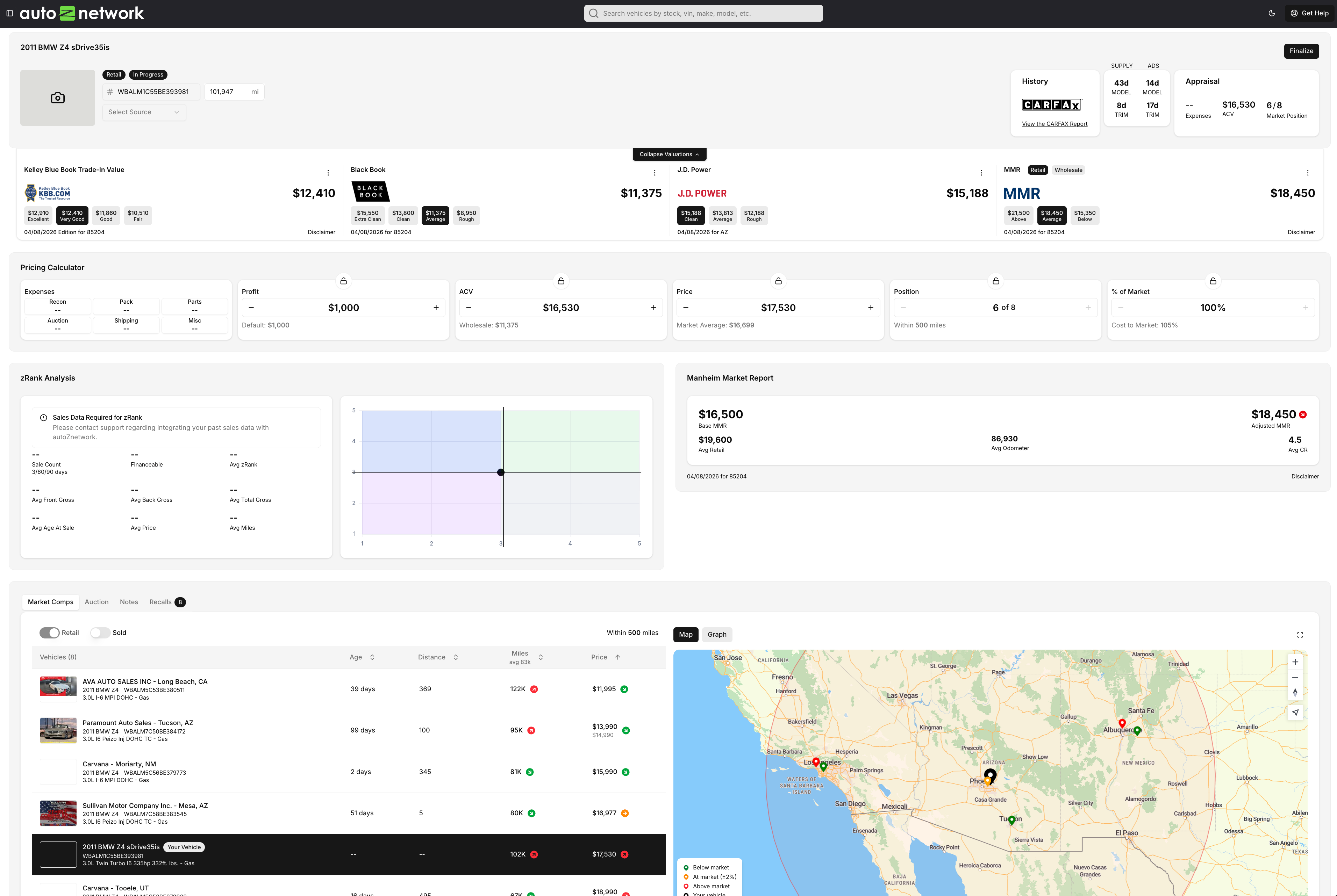Open the Select Source dropdown
Screen dimensions: 1337x896
coord(144,112)
